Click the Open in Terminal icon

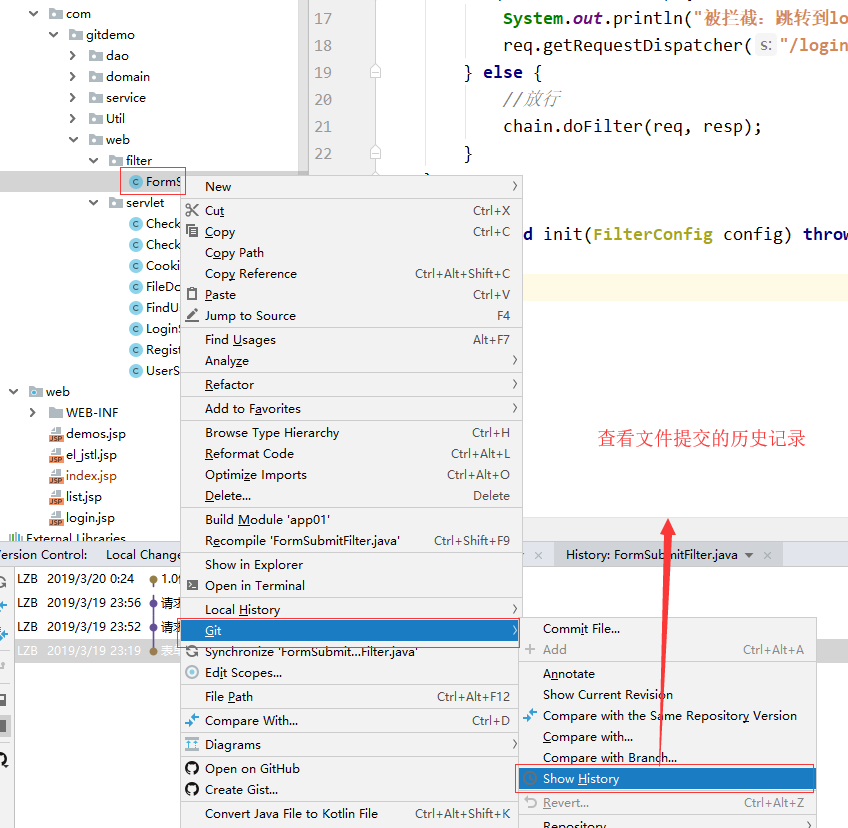[193, 587]
